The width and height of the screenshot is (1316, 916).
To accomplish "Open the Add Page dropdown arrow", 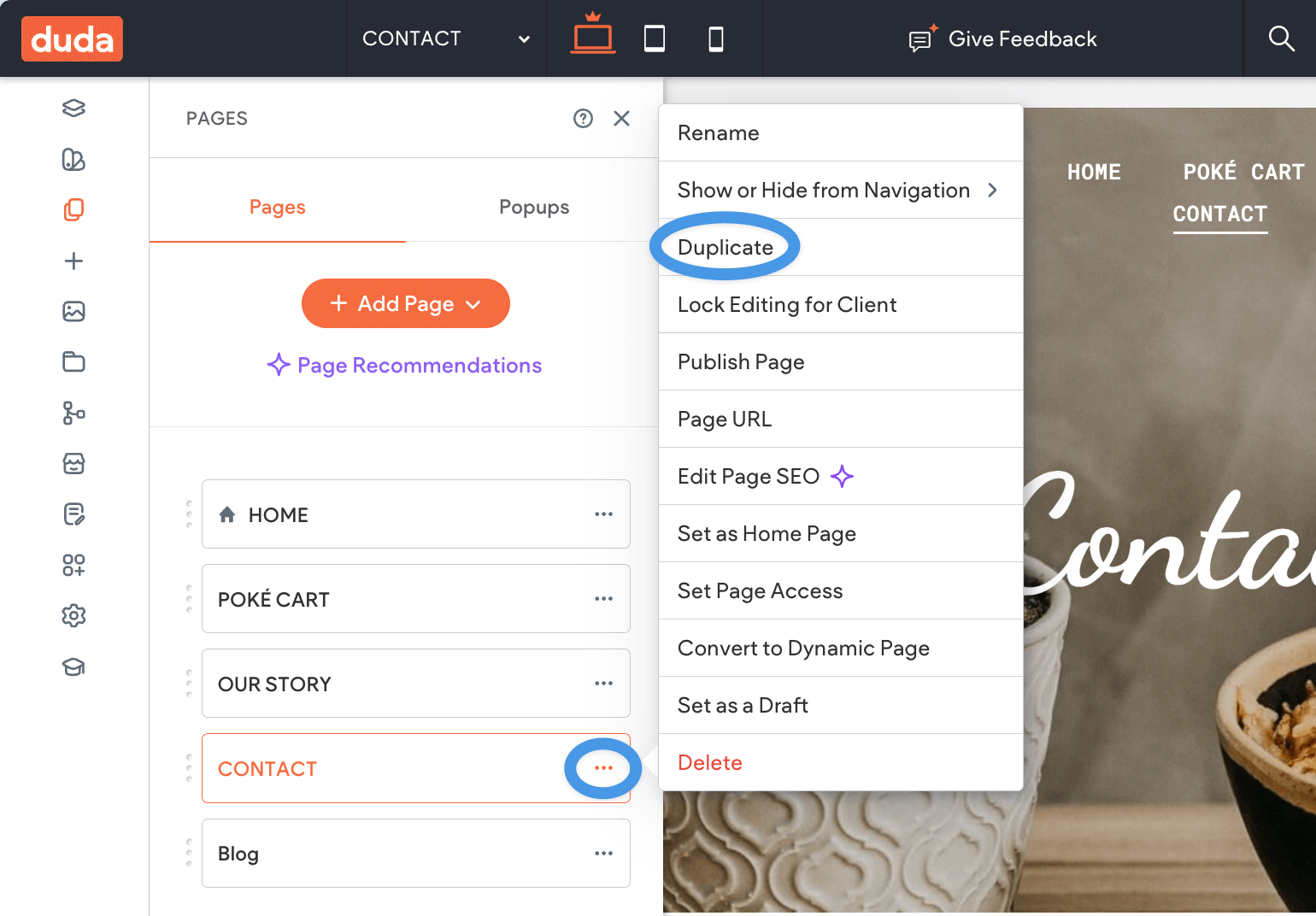I will click(x=474, y=303).
